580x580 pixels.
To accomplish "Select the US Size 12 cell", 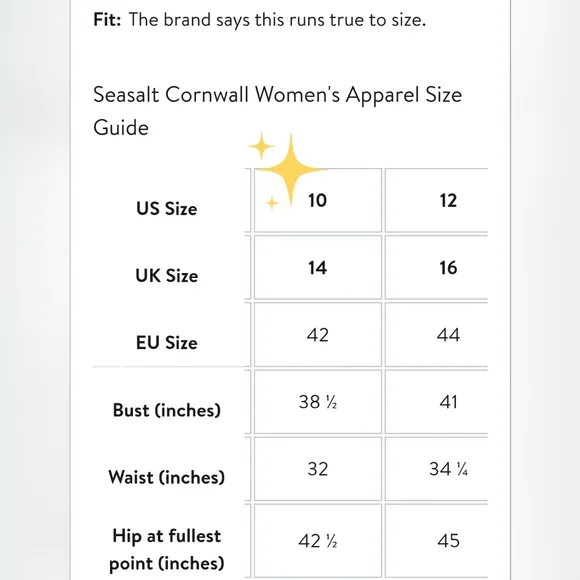I will click(436, 200).
